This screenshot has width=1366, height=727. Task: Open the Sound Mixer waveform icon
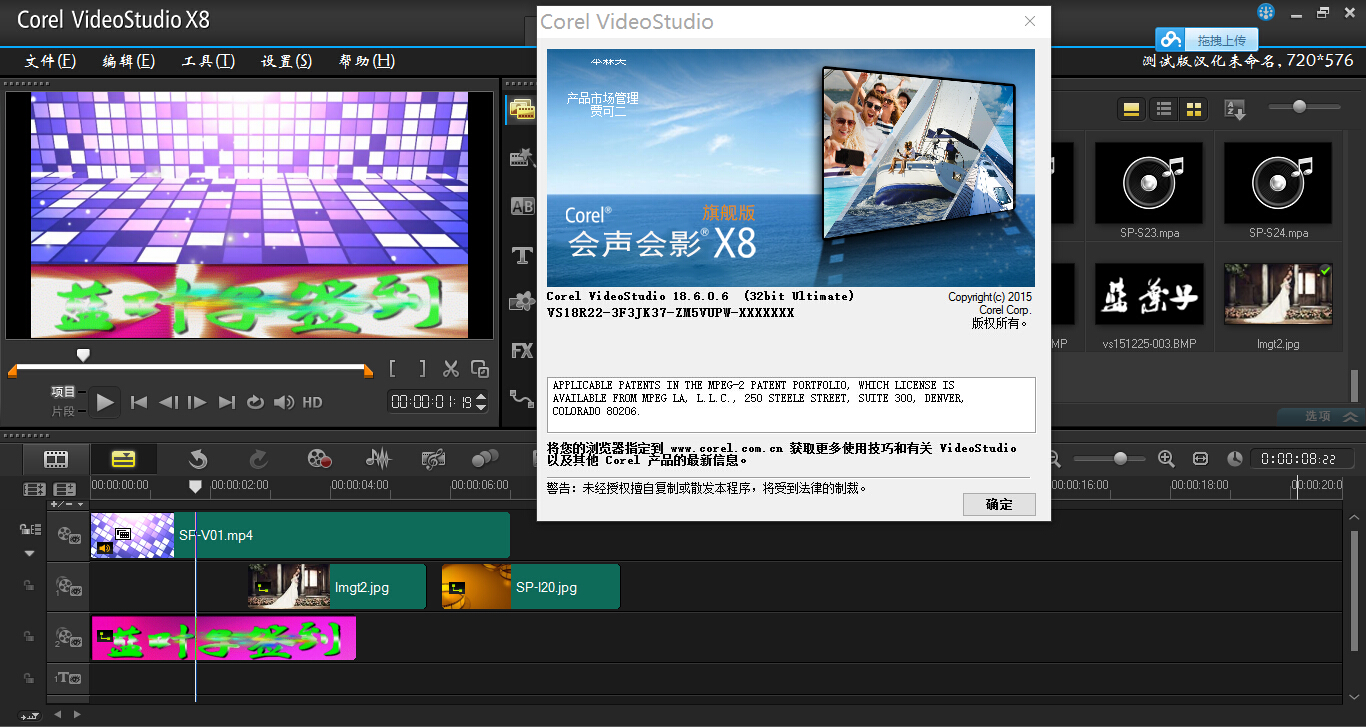click(377, 458)
